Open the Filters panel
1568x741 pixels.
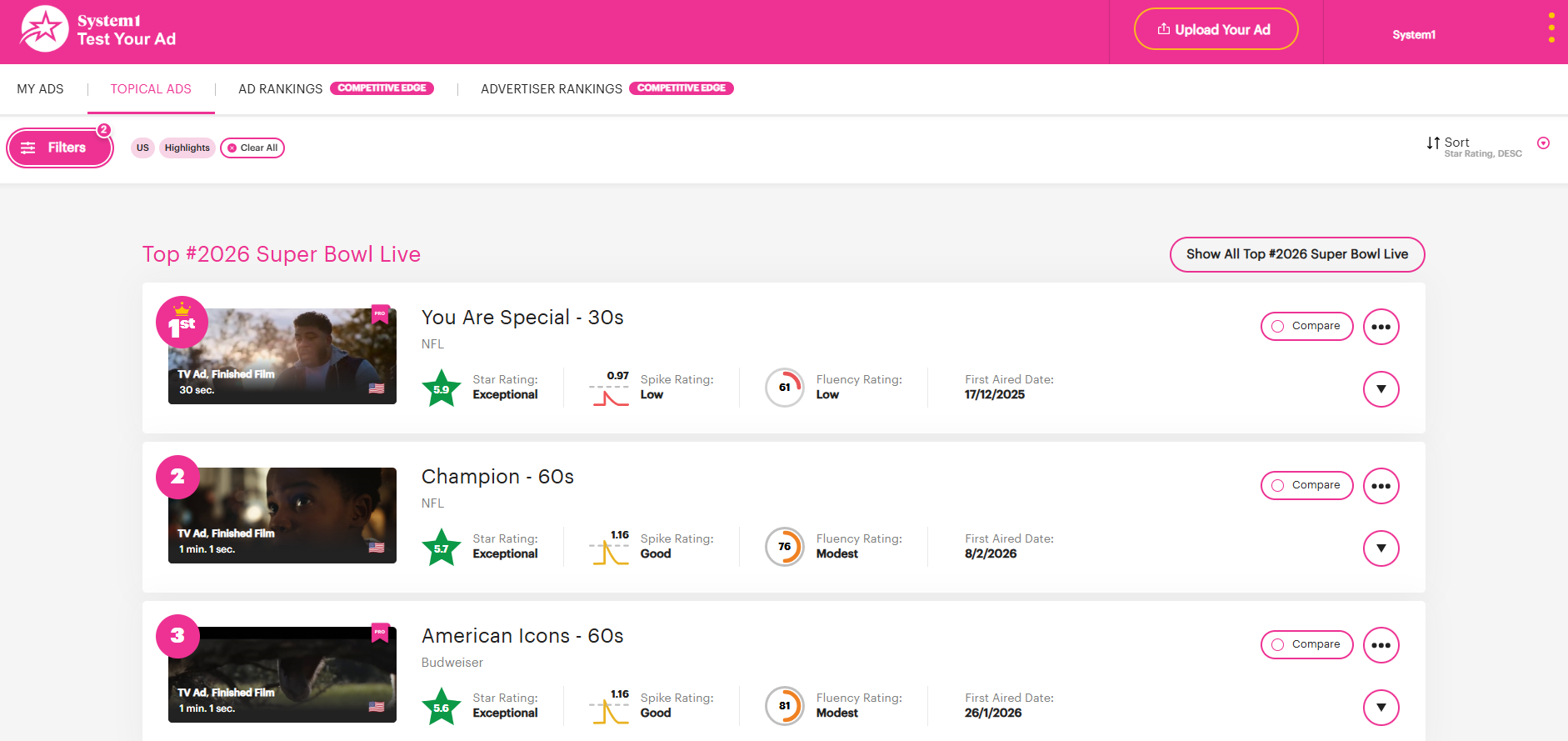[60, 148]
